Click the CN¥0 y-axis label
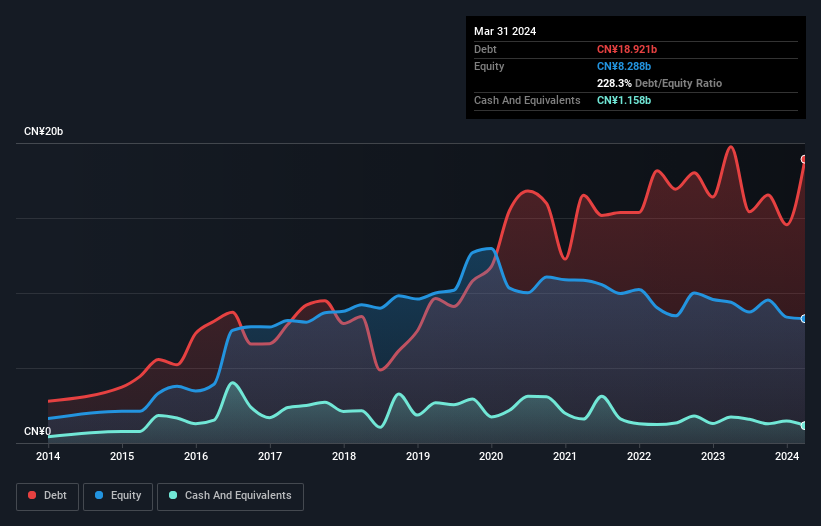The image size is (821, 526). (x=38, y=431)
